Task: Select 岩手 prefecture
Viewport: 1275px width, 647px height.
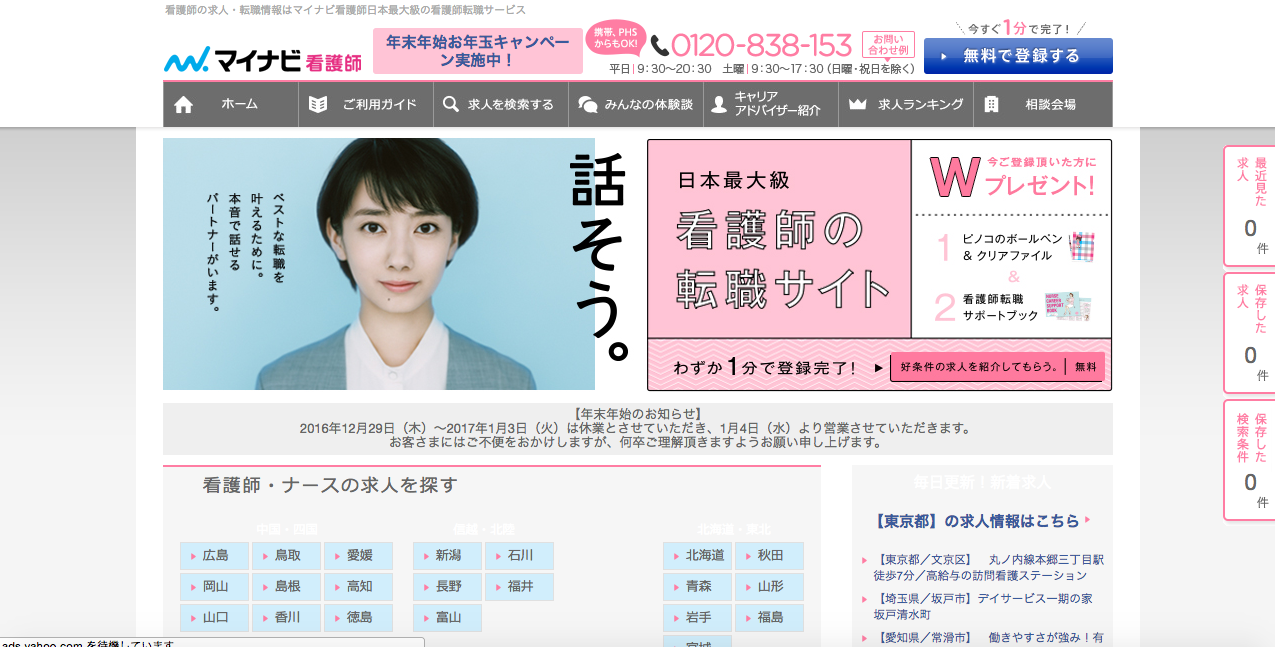Action: pyautogui.click(x=698, y=618)
